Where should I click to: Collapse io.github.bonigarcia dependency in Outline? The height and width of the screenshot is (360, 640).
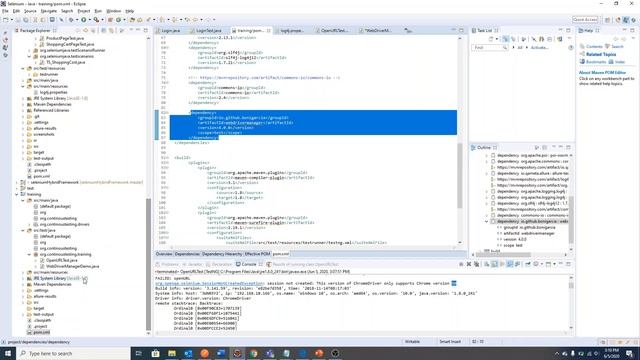[487, 221]
